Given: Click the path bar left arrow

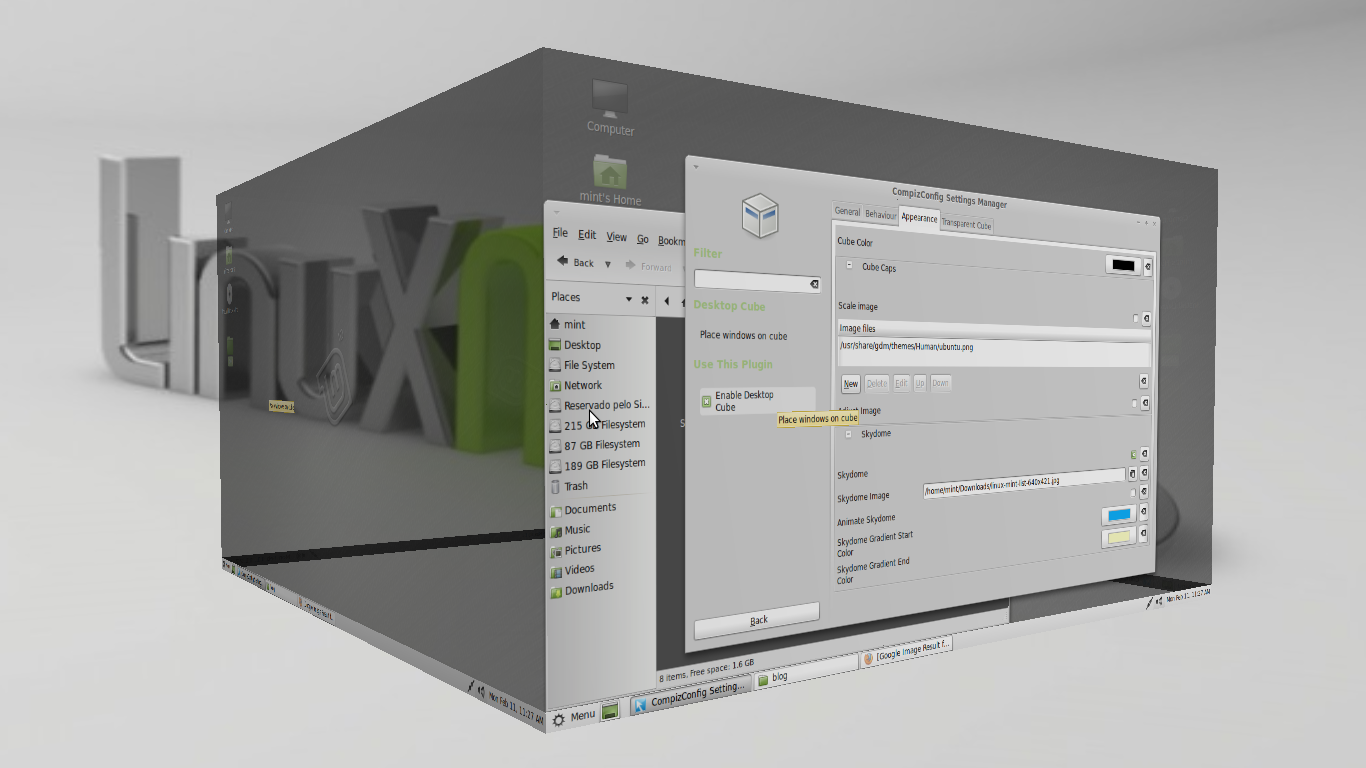Looking at the screenshot, I should point(667,301).
